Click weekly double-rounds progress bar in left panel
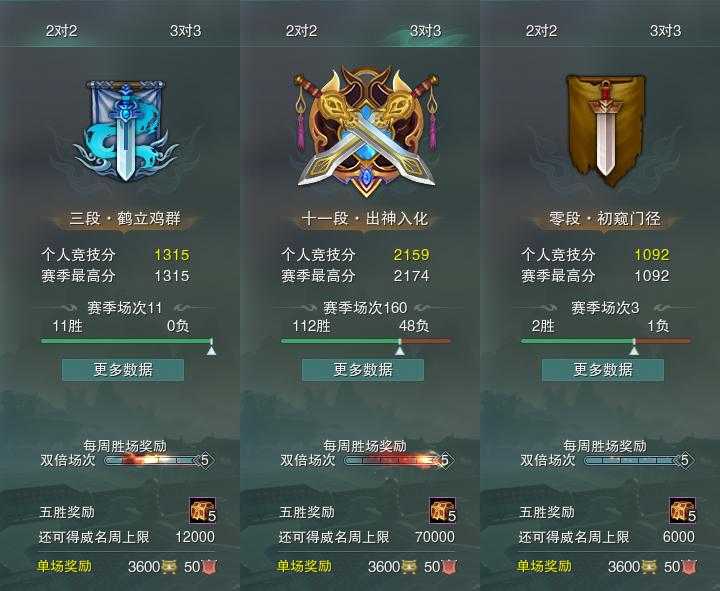720x591 pixels. pos(158,460)
